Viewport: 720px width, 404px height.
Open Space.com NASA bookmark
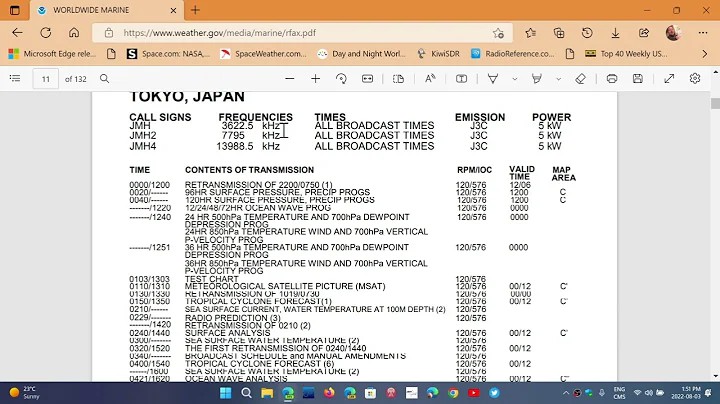pyautogui.click(x=168, y=54)
